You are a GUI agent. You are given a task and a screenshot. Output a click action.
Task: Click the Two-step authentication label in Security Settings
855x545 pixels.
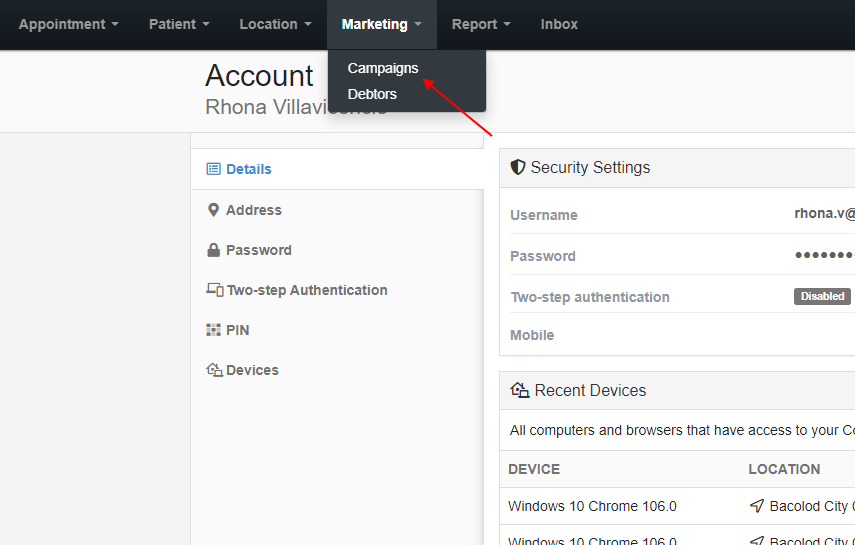click(590, 297)
